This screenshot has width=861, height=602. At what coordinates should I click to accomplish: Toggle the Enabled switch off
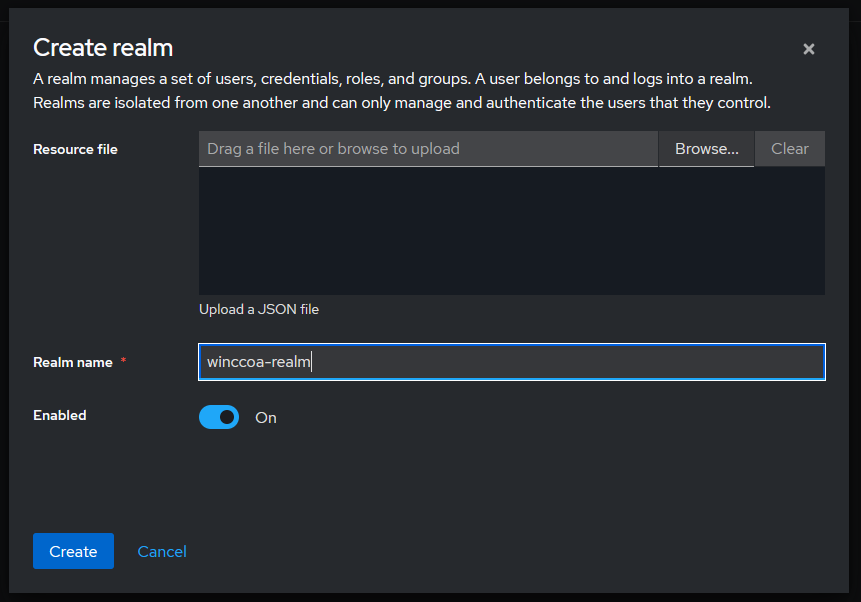point(219,417)
